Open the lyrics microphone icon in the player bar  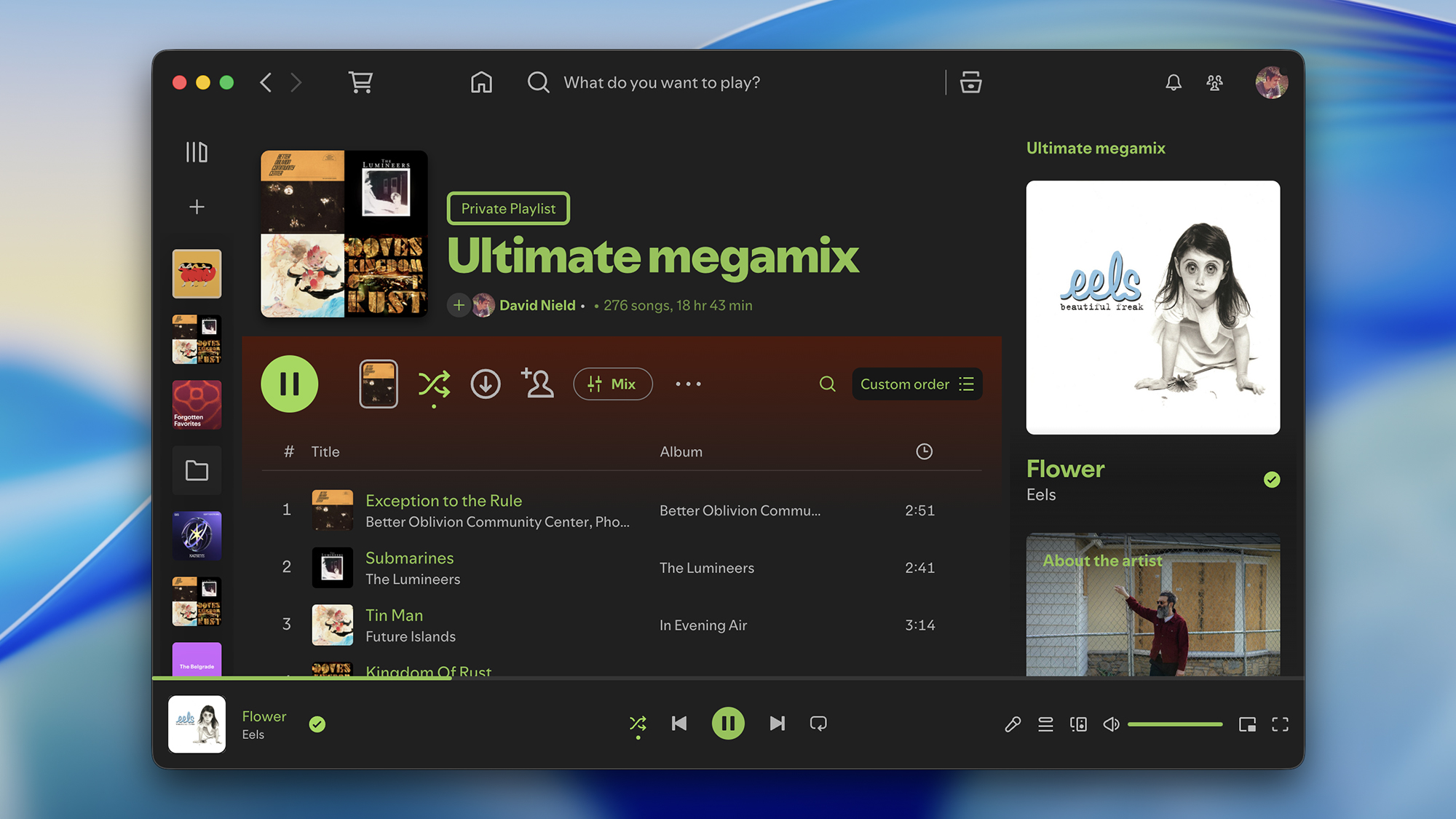coord(1013,724)
